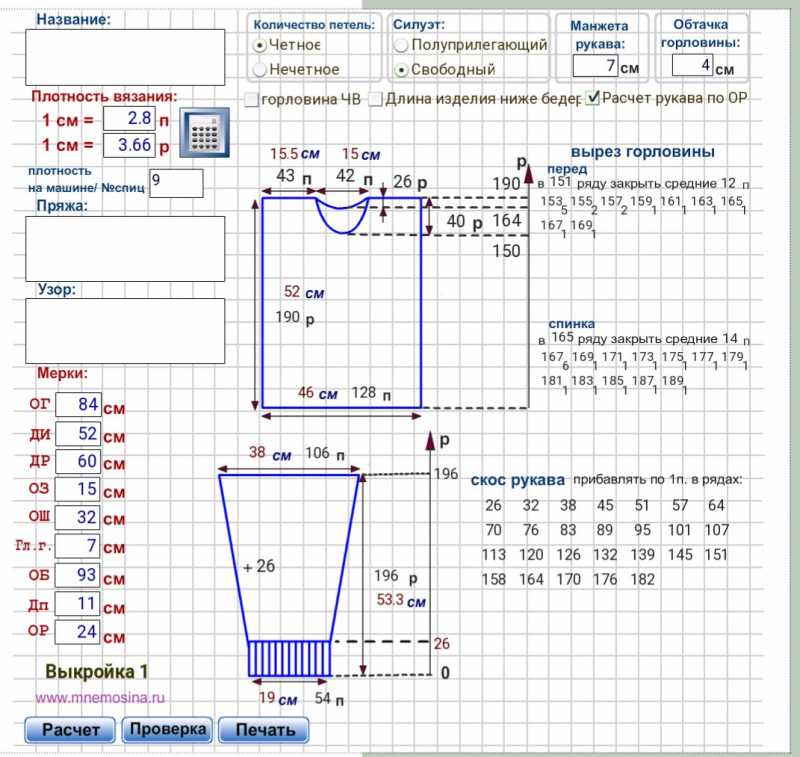
Task: Choose the Свободный silhouette option
Action: click(x=402, y=70)
